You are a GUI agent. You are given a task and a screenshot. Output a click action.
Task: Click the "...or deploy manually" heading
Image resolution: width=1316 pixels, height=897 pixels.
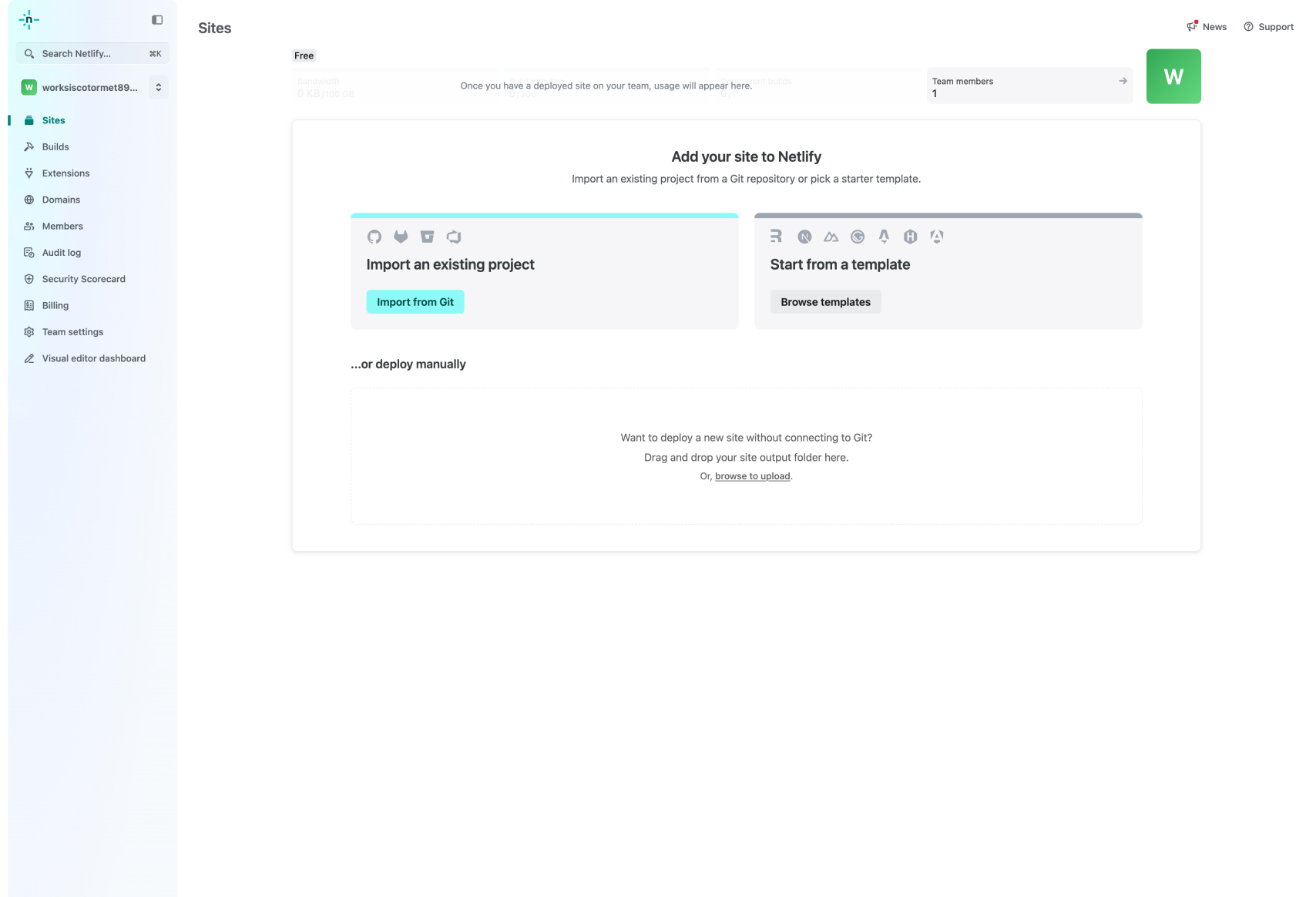408,364
